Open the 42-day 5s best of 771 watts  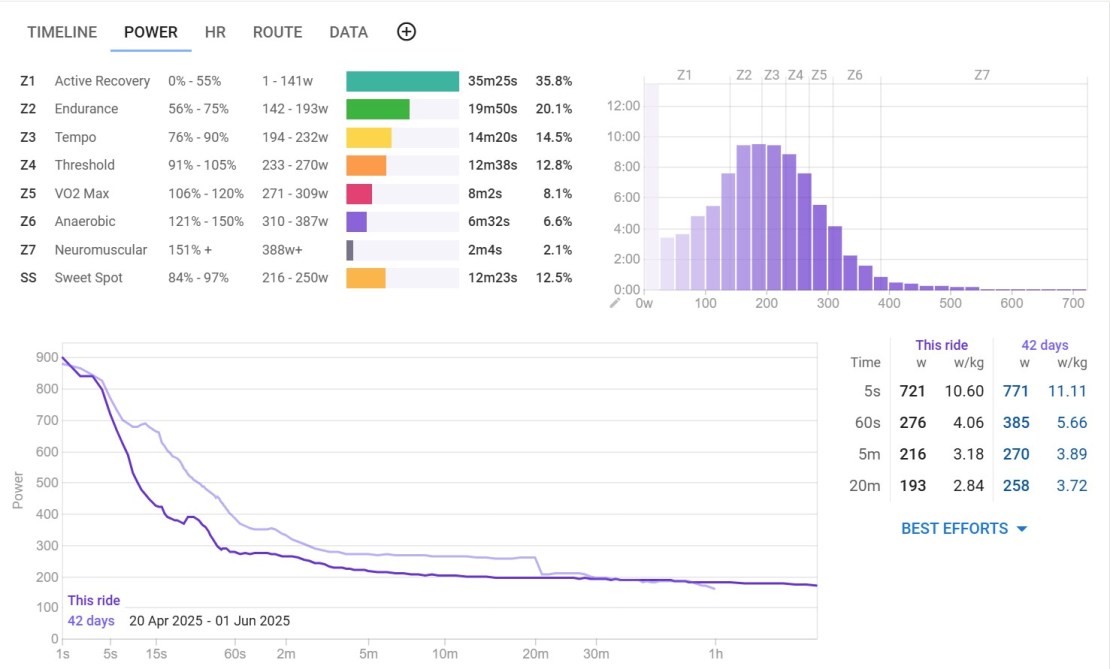click(x=1016, y=391)
